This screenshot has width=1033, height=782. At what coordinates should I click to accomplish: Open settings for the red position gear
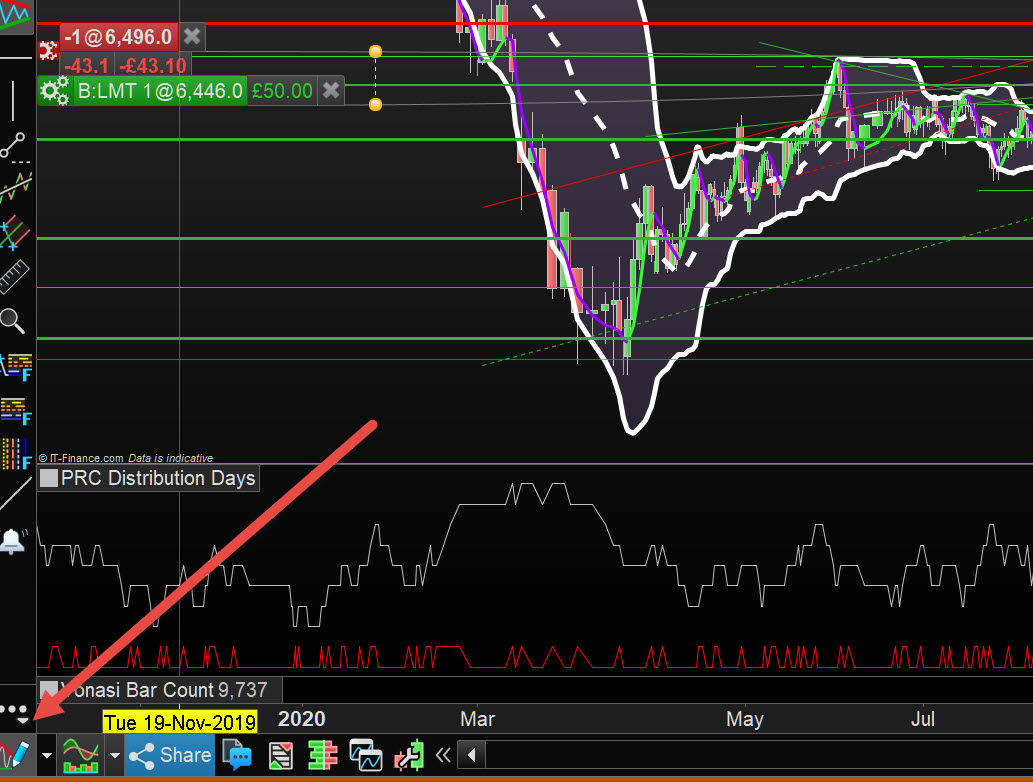pos(47,50)
